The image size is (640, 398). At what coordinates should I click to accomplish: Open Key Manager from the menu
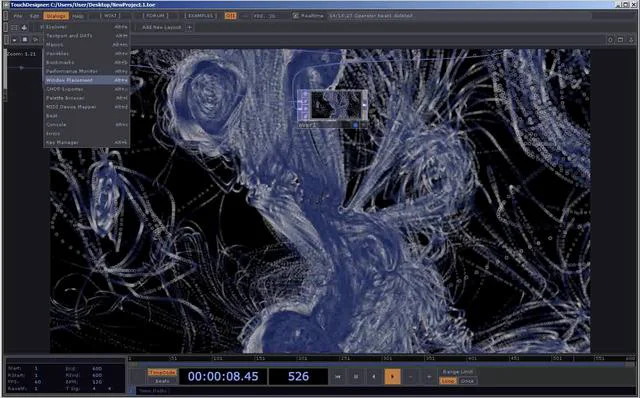87,142
